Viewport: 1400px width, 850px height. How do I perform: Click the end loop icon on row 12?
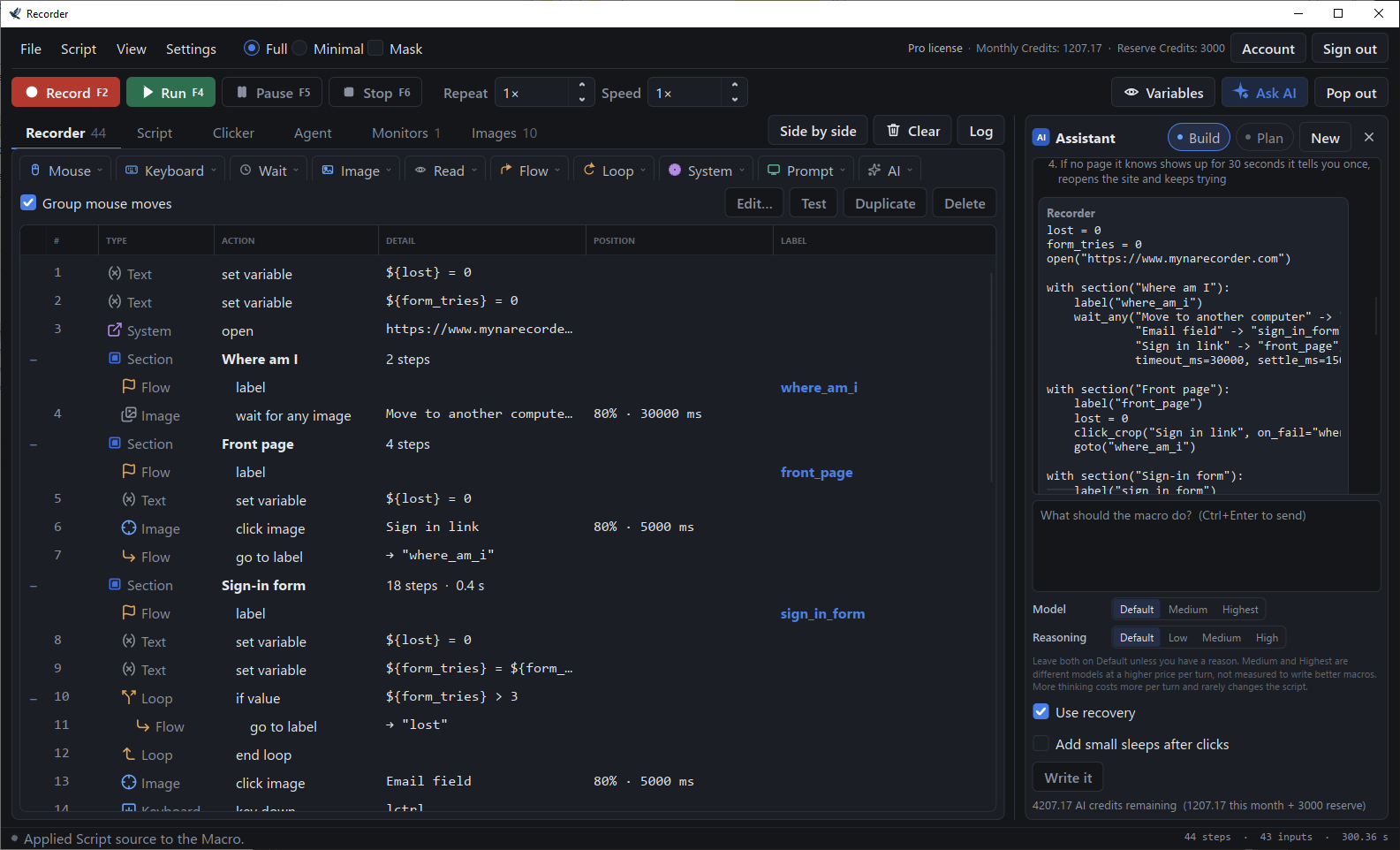tap(129, 754)
